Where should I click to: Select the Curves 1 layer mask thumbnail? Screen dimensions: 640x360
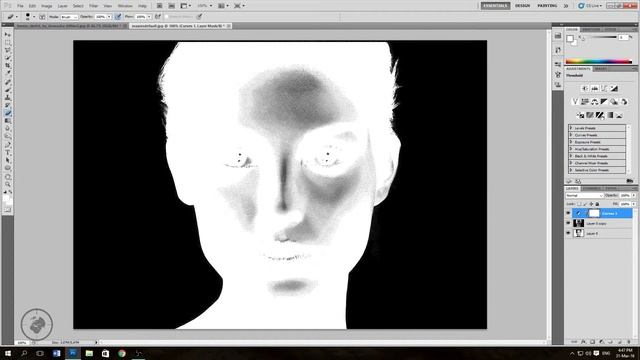click(594, 213)
